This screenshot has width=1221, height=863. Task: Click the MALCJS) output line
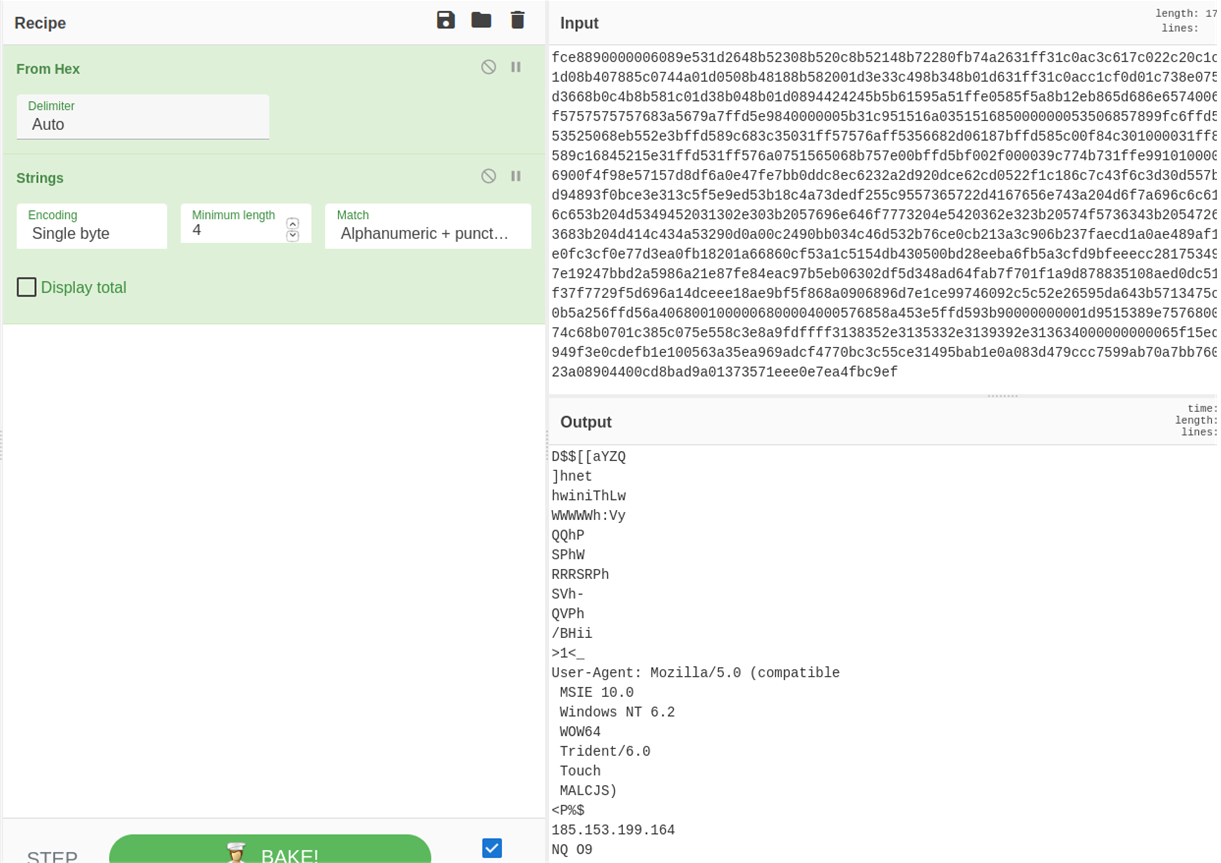coord(588,791)
